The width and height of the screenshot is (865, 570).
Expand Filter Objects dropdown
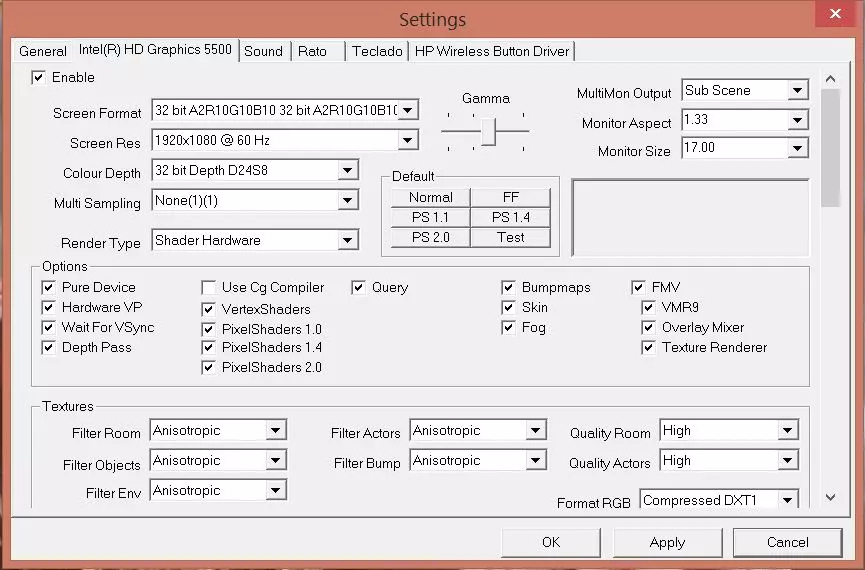pyautogui.click(x=276, y=460)
